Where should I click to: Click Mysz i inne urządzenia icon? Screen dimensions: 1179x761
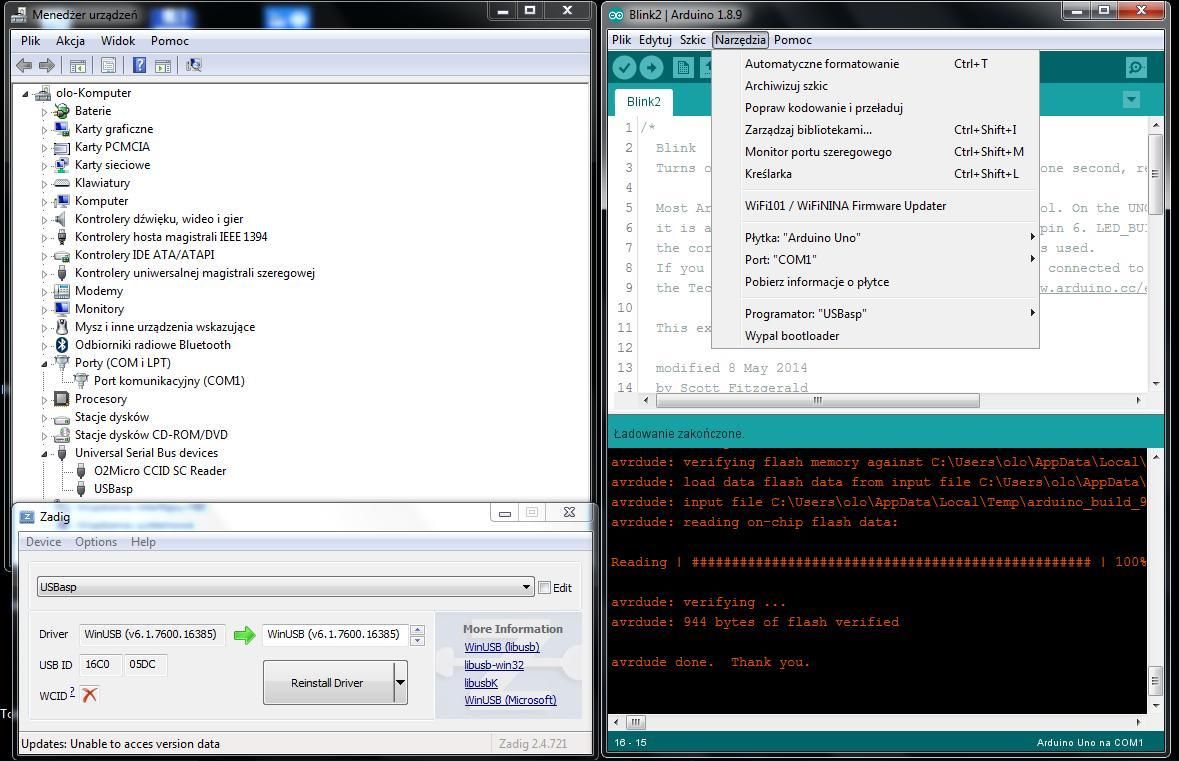coord(62,327)
